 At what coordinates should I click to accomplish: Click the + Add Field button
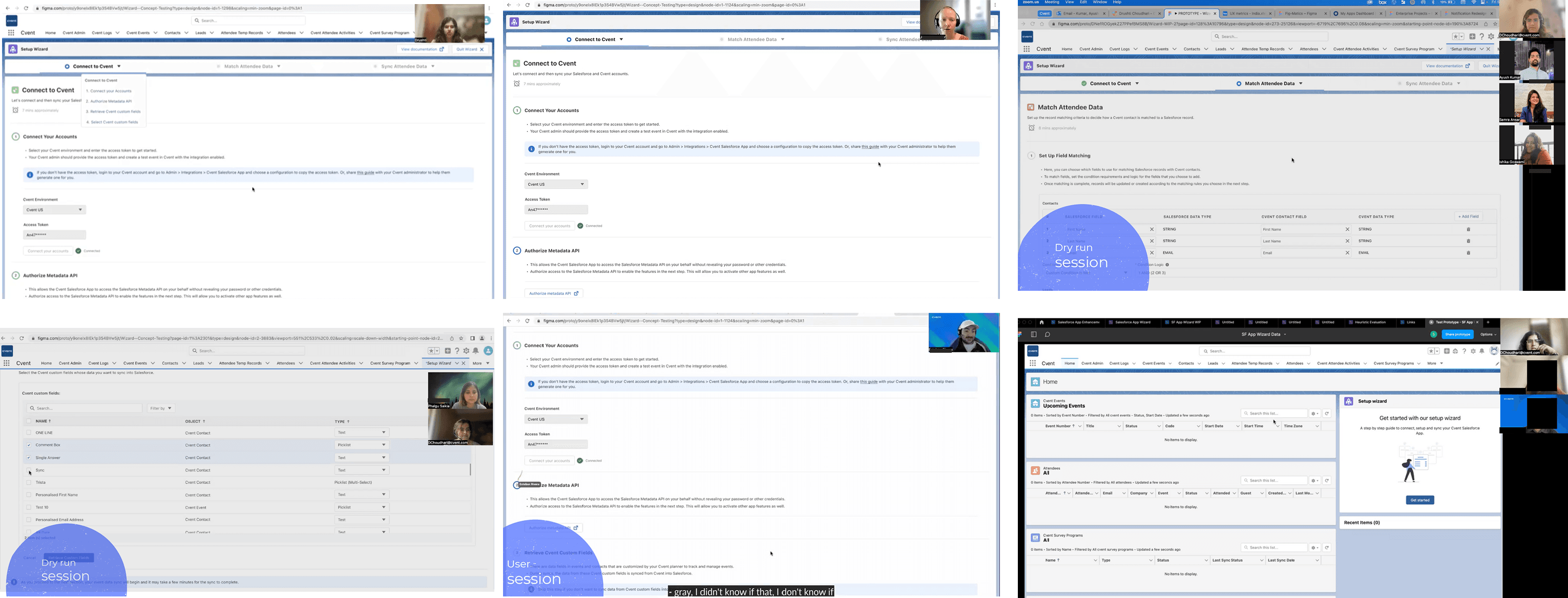click(1468, 217)
